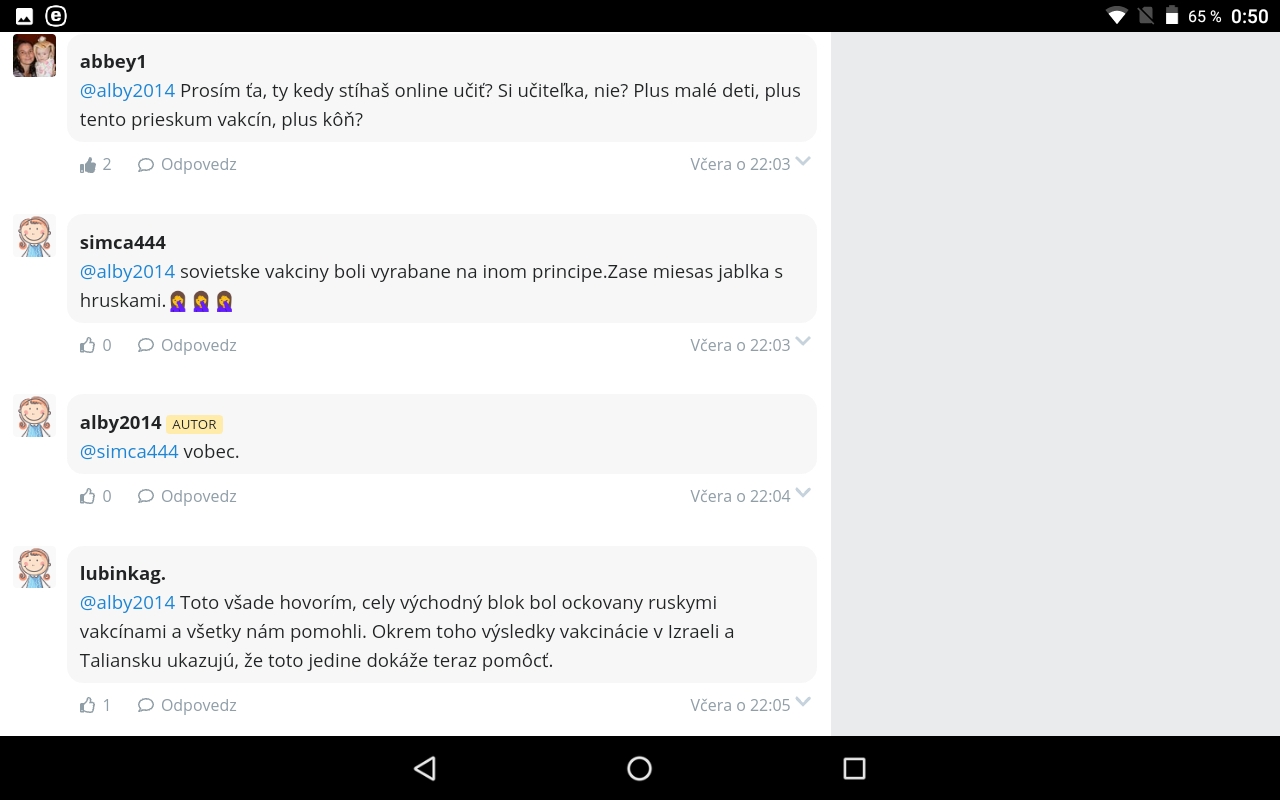Screen dimensions: 1280x800
Task: Tap the speech bubble icon under abbey1's comment
Action: click(x=146, y=165)
